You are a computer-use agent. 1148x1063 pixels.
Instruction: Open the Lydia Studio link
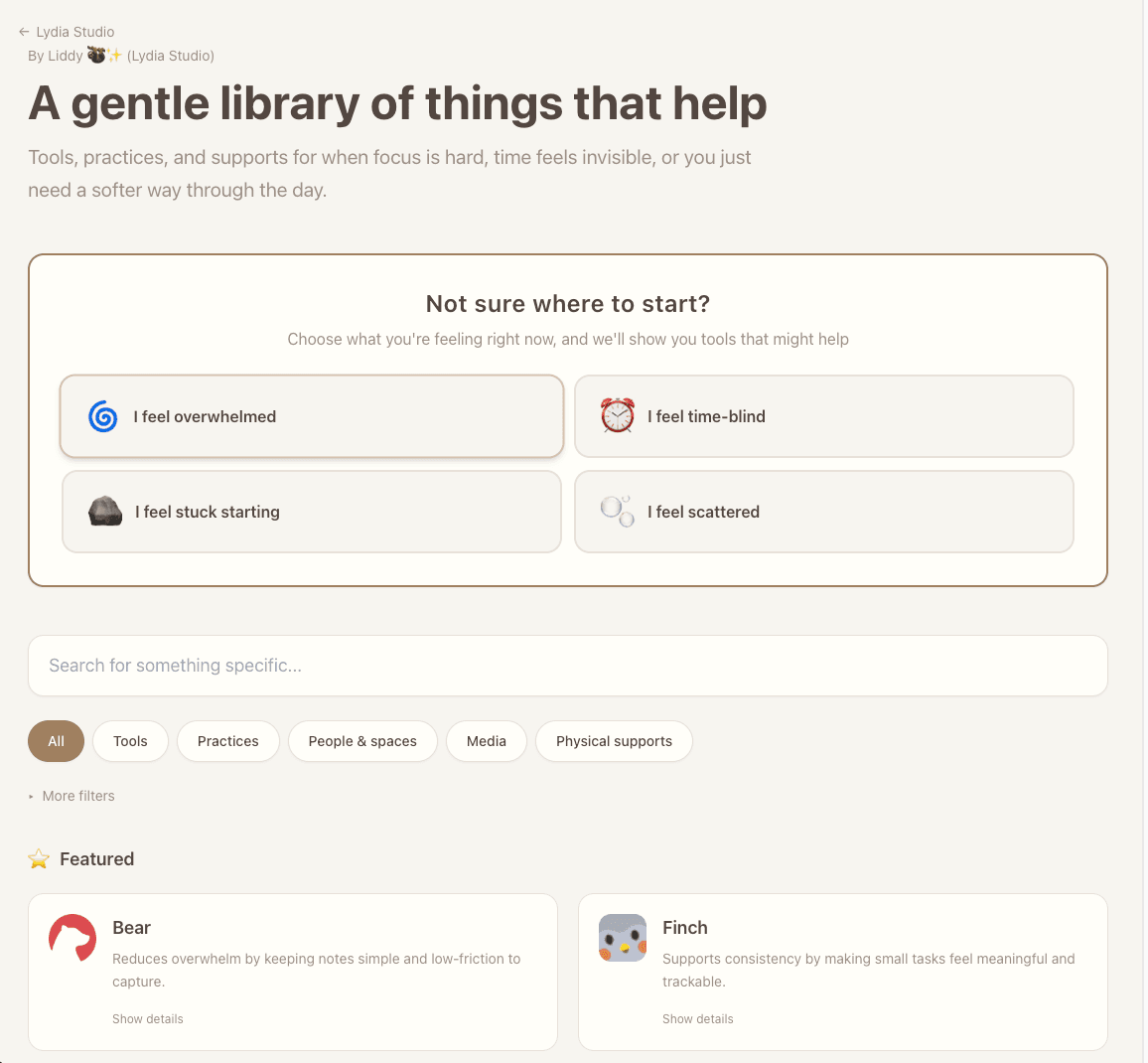[x=74, y=32]
